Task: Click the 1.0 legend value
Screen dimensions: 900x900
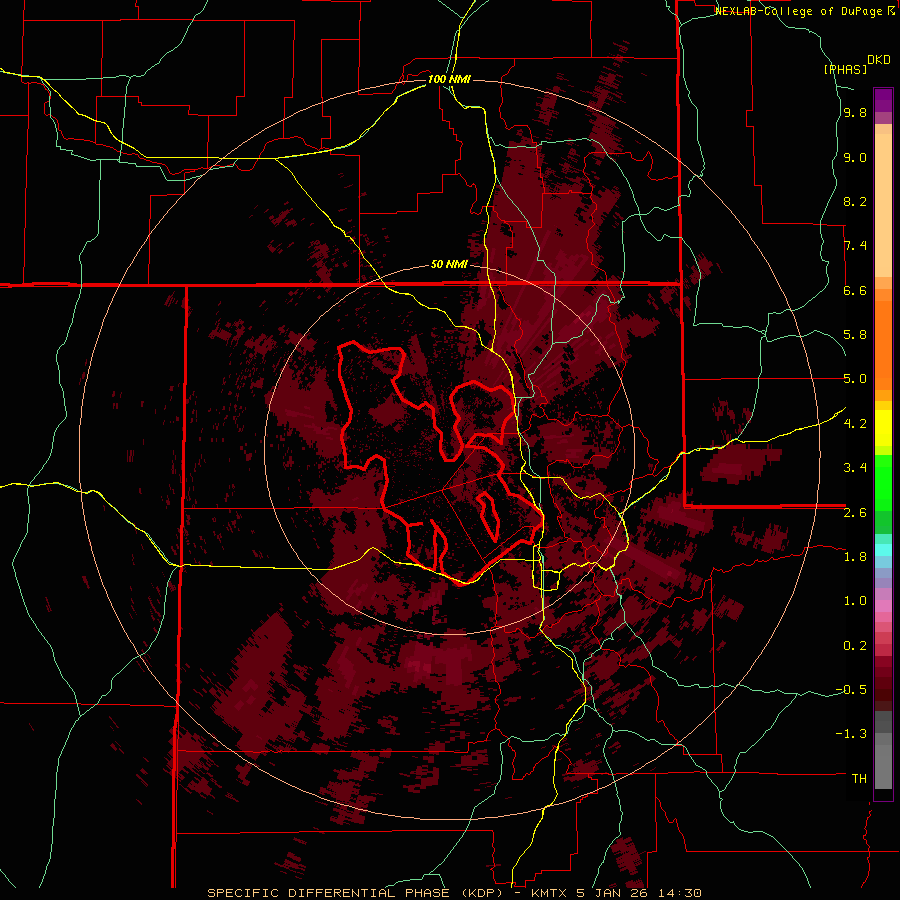Action: (855, 601)
